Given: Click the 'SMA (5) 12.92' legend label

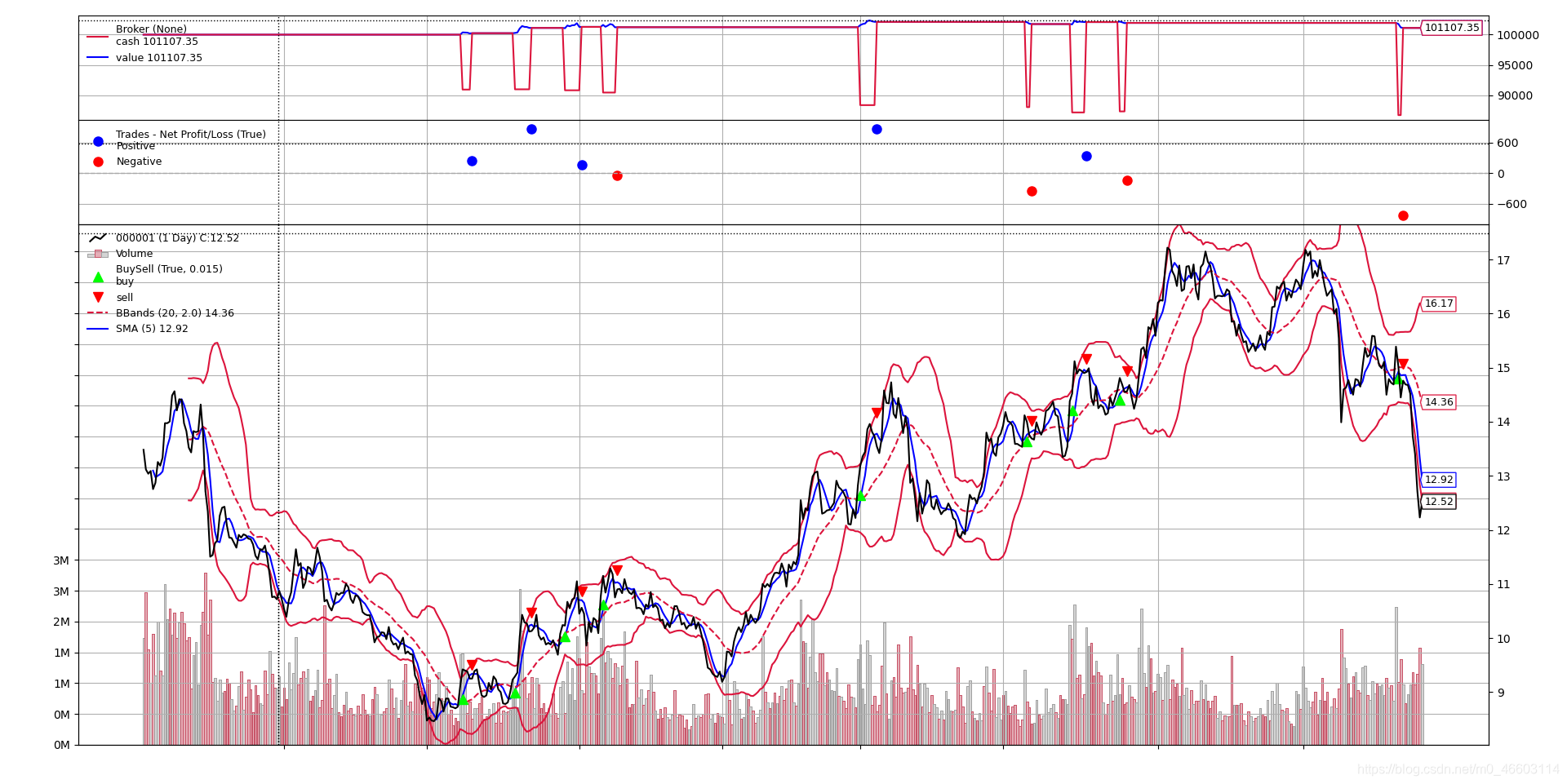Looking at the screenshot, I should click(152, 329).
